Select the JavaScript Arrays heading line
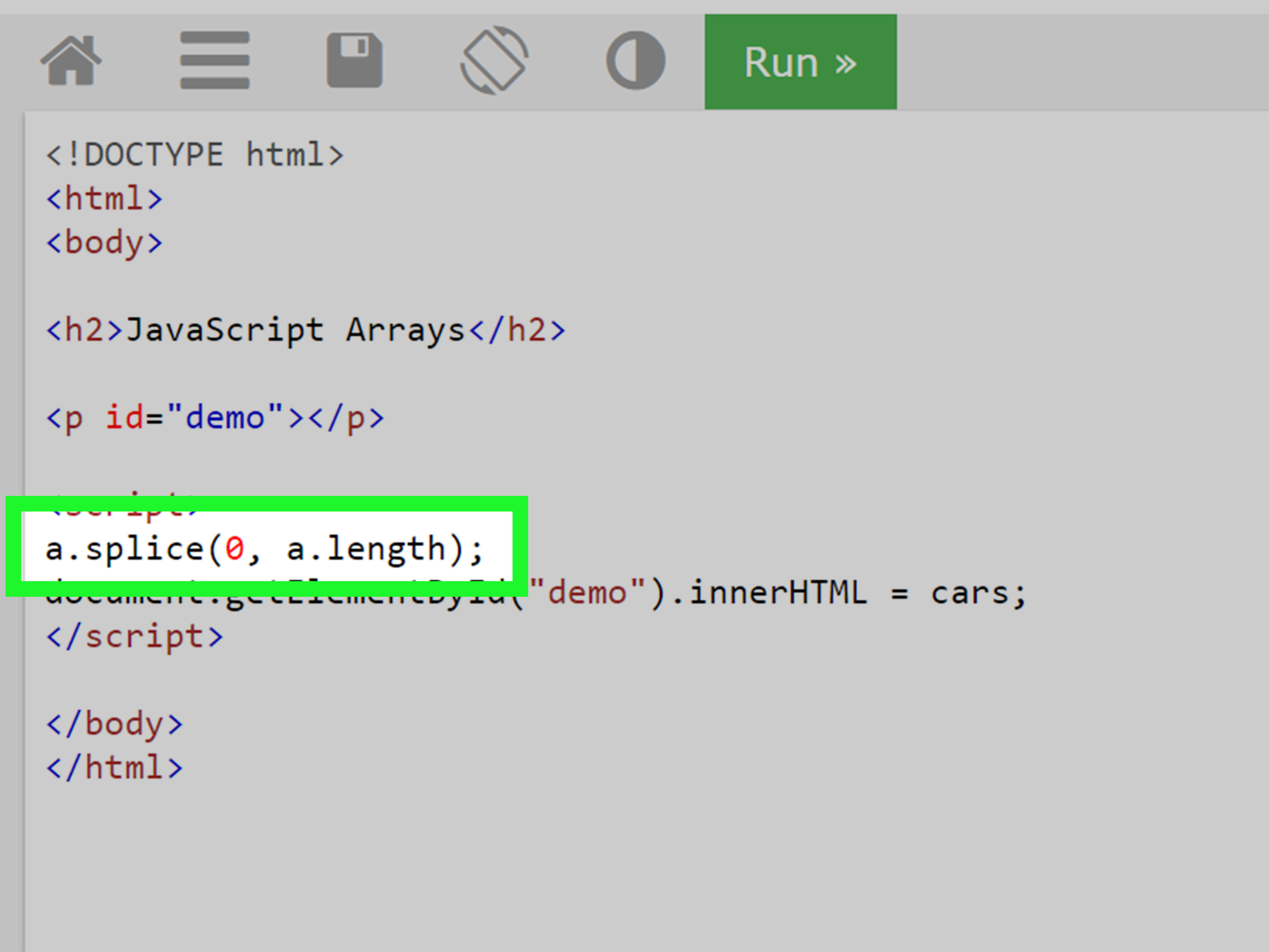Image resolution: width=1269 pixels, height=952 pixels. pyautogui.click(x=306, y=330)
